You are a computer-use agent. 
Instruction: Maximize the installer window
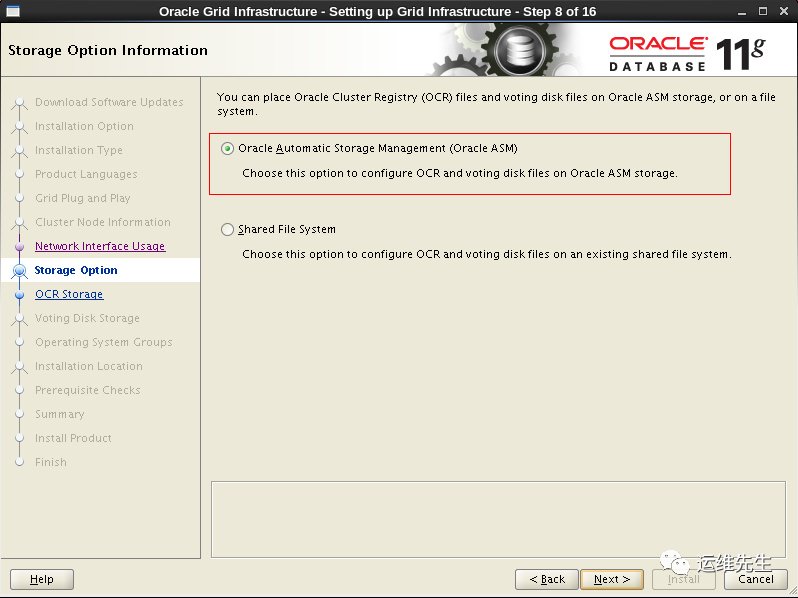[762, 11]
